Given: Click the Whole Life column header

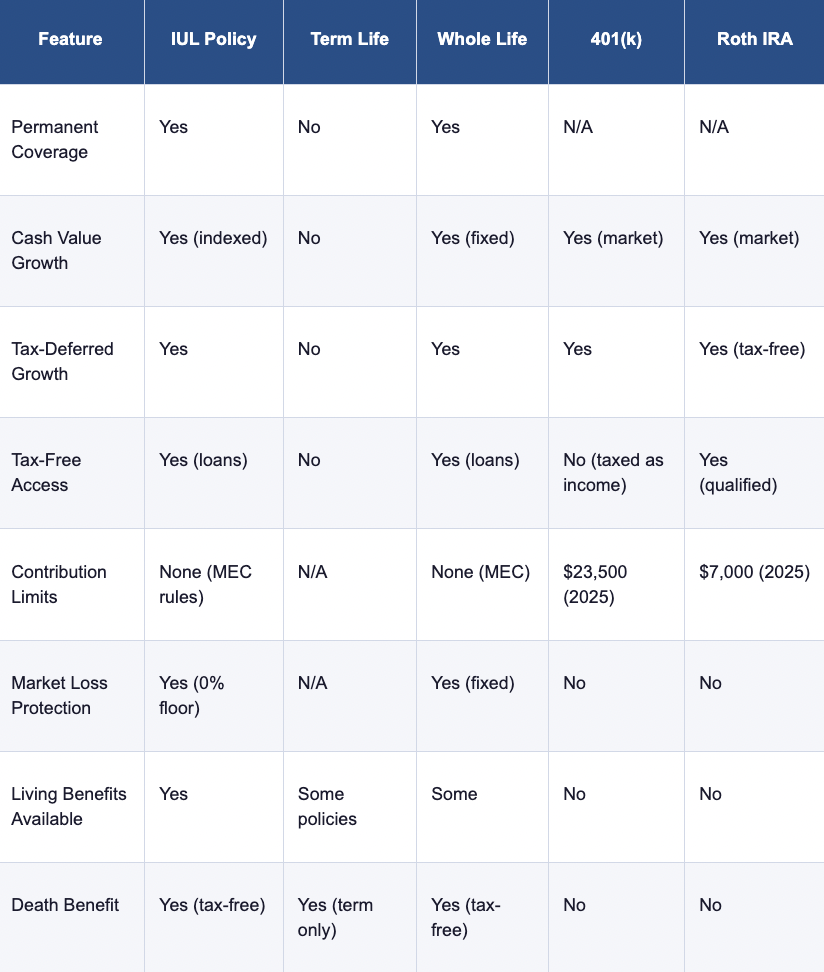Looking at the screenshot, I should pos(482,40).
